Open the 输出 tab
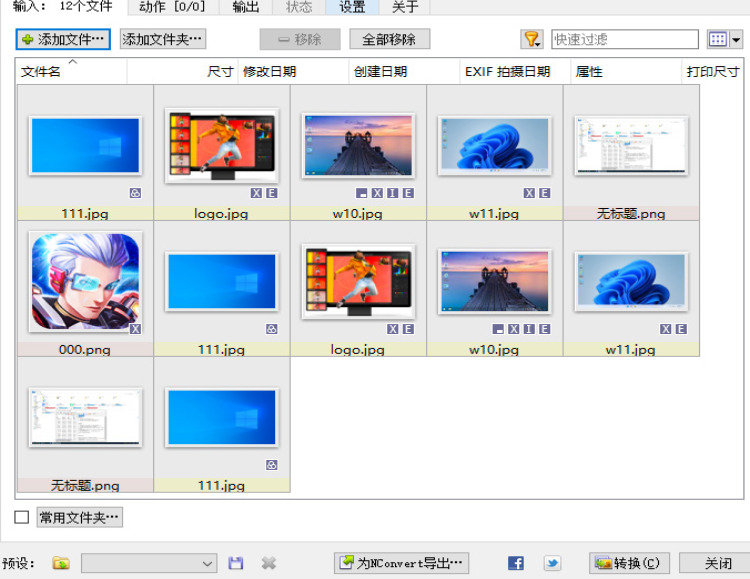The height and width of the screenshot is (579, 750). click(x=246, y=7)
